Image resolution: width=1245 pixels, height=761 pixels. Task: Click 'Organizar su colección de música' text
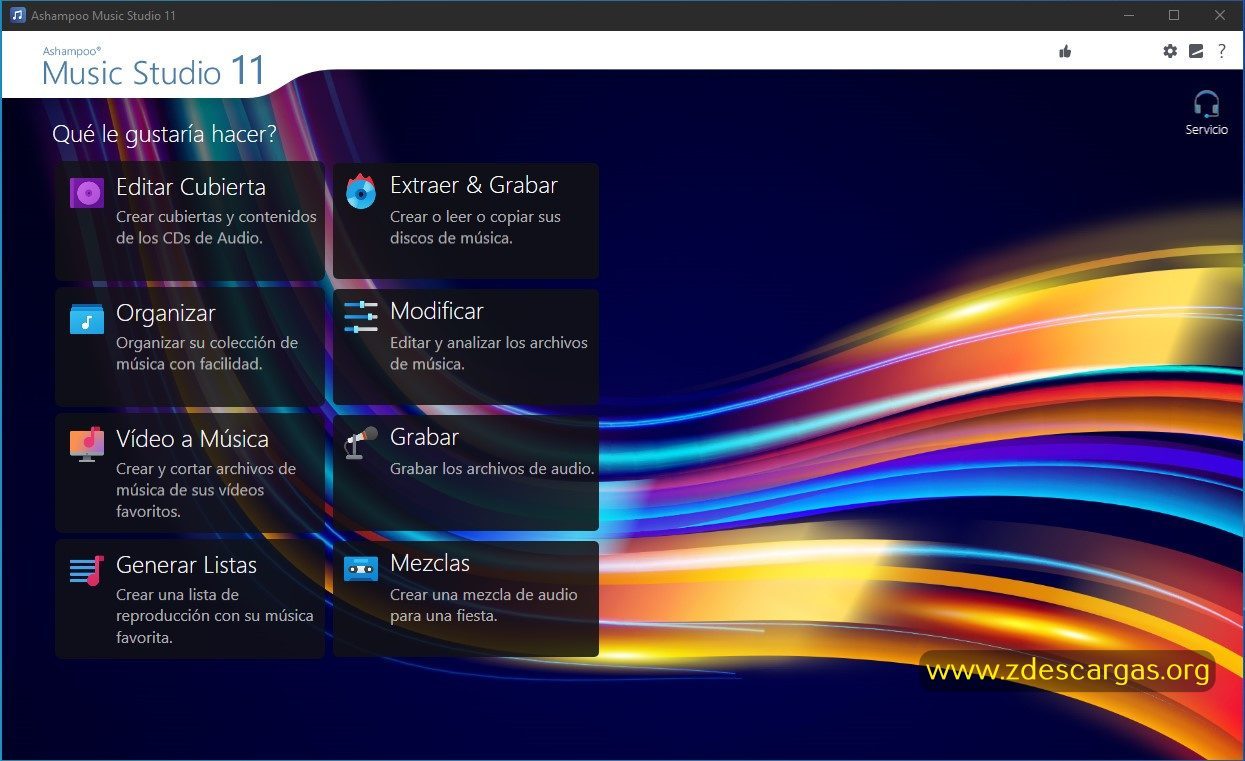point(207,353)
